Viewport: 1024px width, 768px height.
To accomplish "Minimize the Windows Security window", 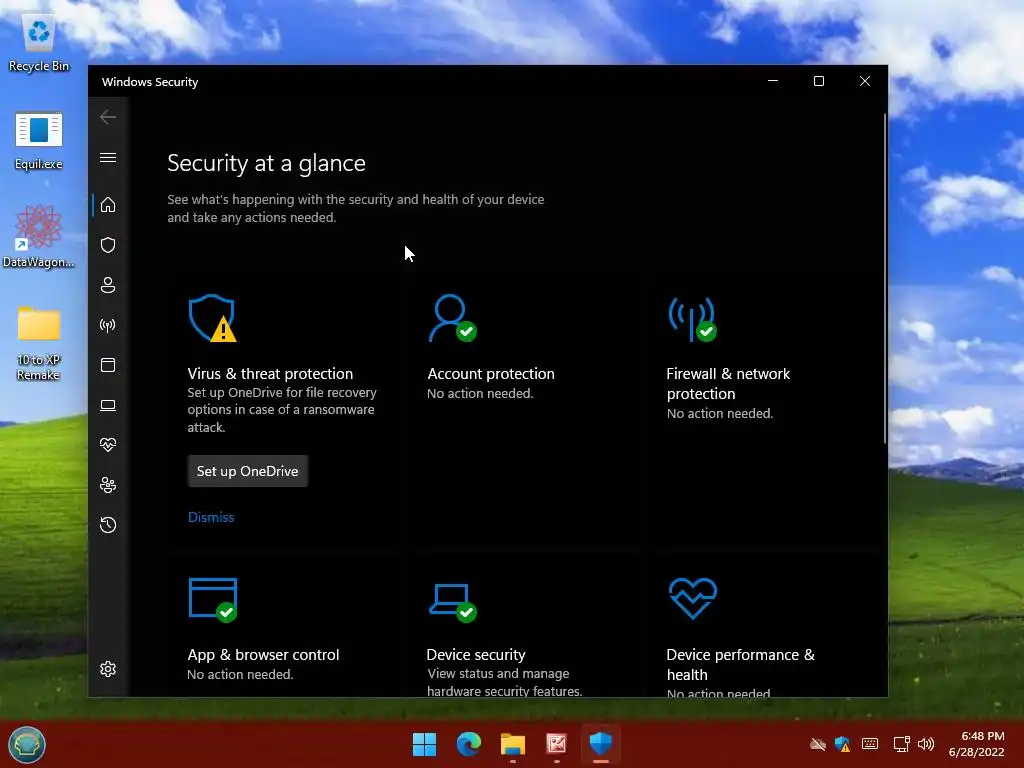I will pos(773,81).
